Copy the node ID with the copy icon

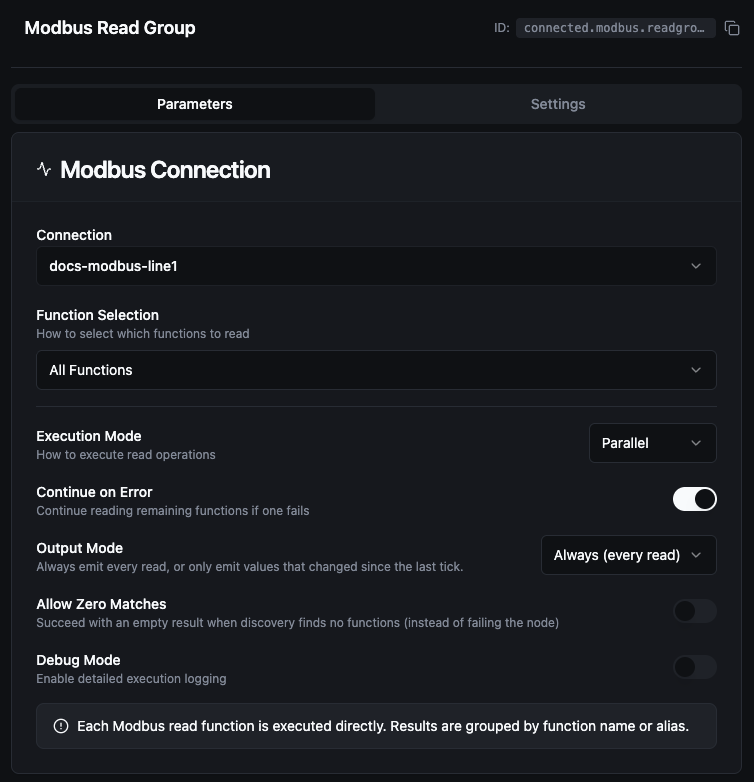pyautogui.click(x=732, y=28)
